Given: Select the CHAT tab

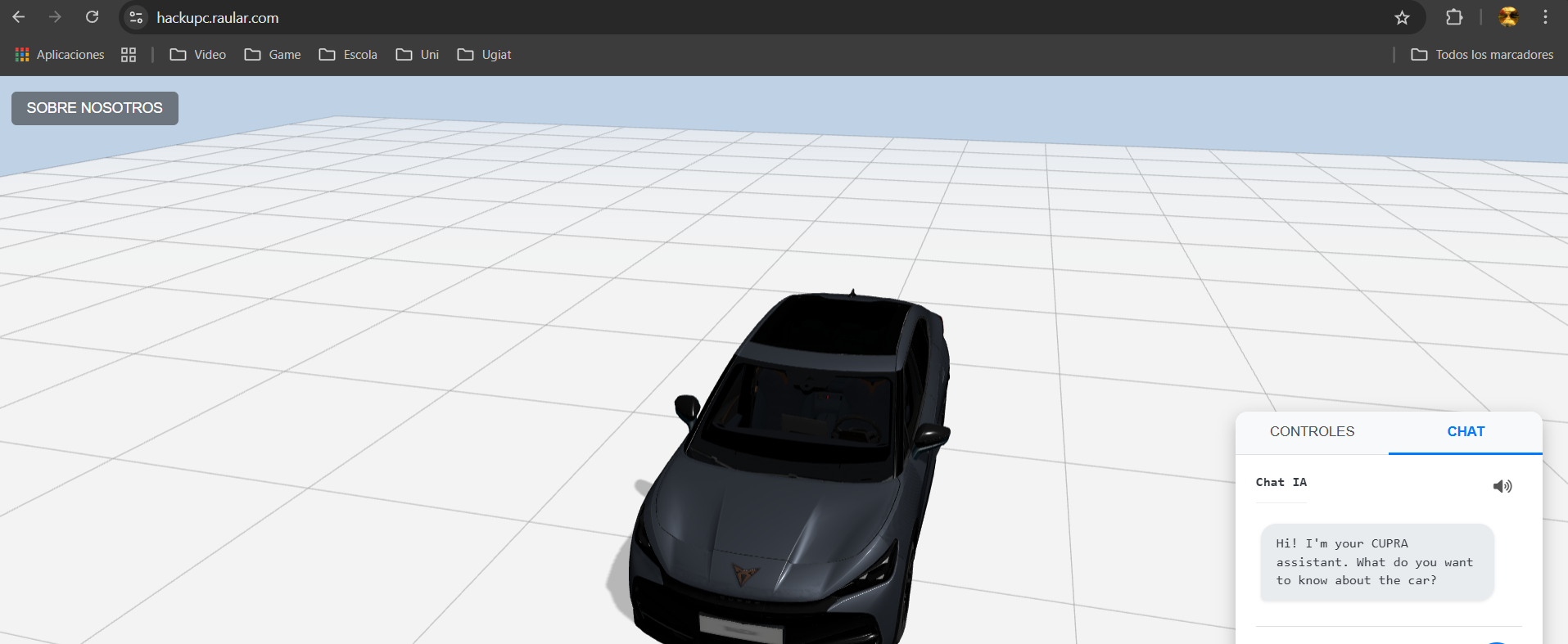Looking at the screenshot, I should 1466,432.
